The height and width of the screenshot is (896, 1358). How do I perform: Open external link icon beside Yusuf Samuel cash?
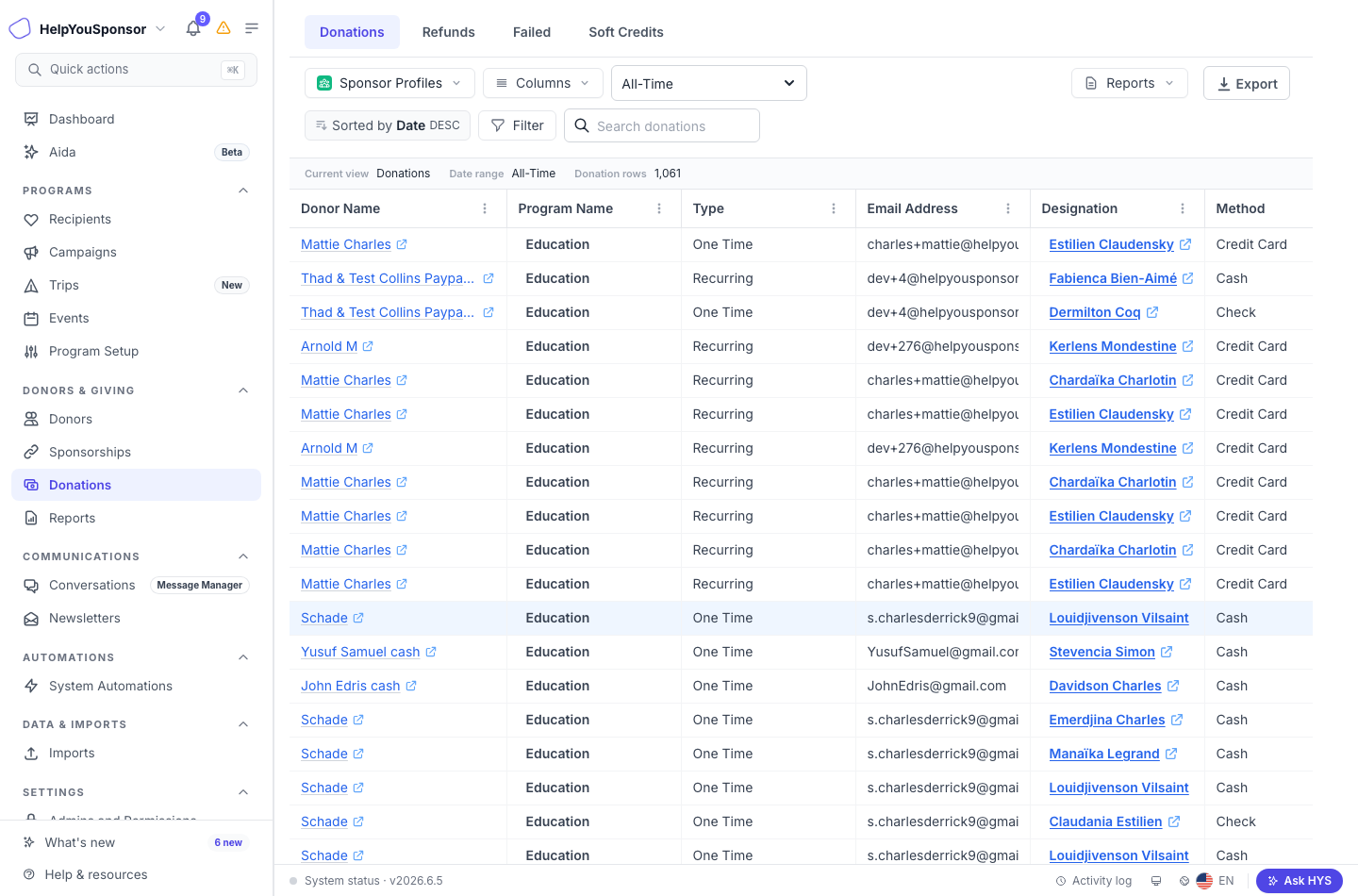(431, 652)
